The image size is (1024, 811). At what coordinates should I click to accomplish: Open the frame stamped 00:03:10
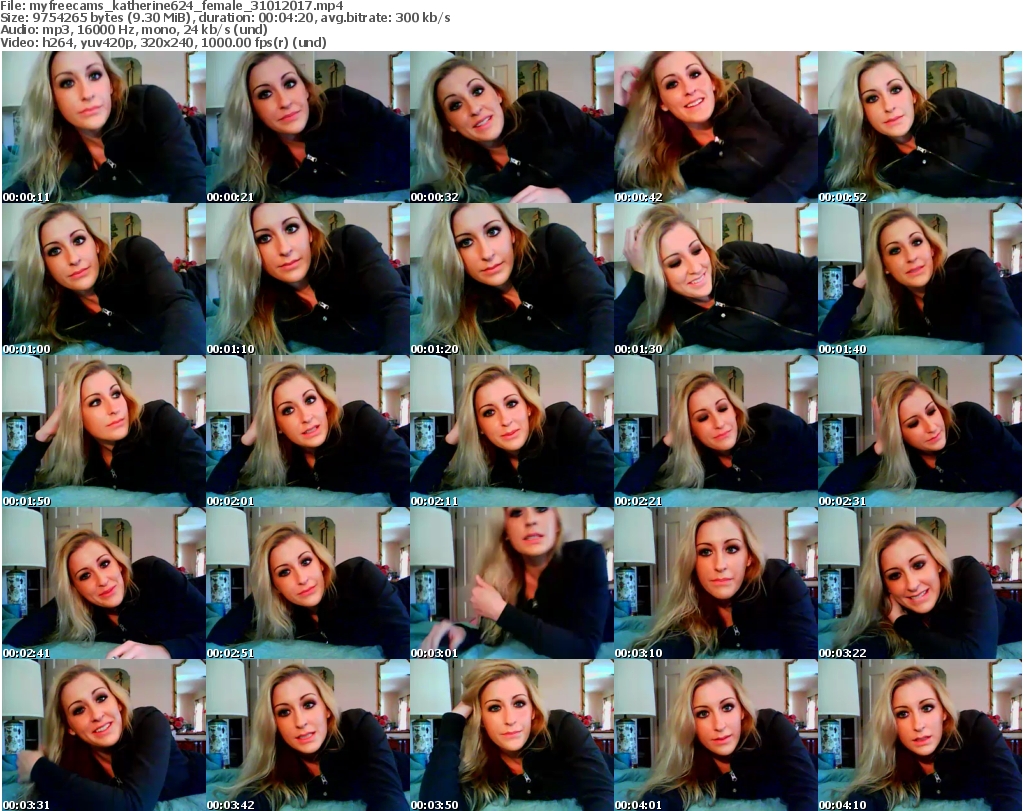click(716, 583)
